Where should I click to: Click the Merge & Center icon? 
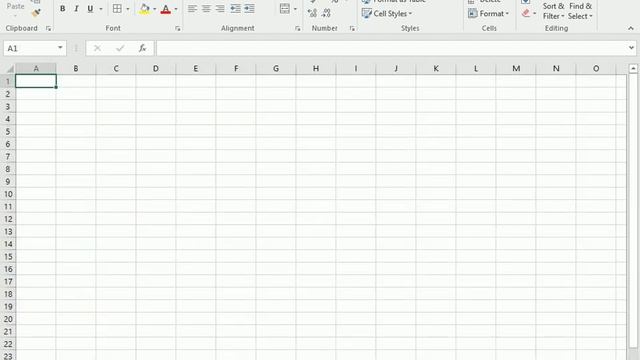pyautogui.click(x=285, y=9)
